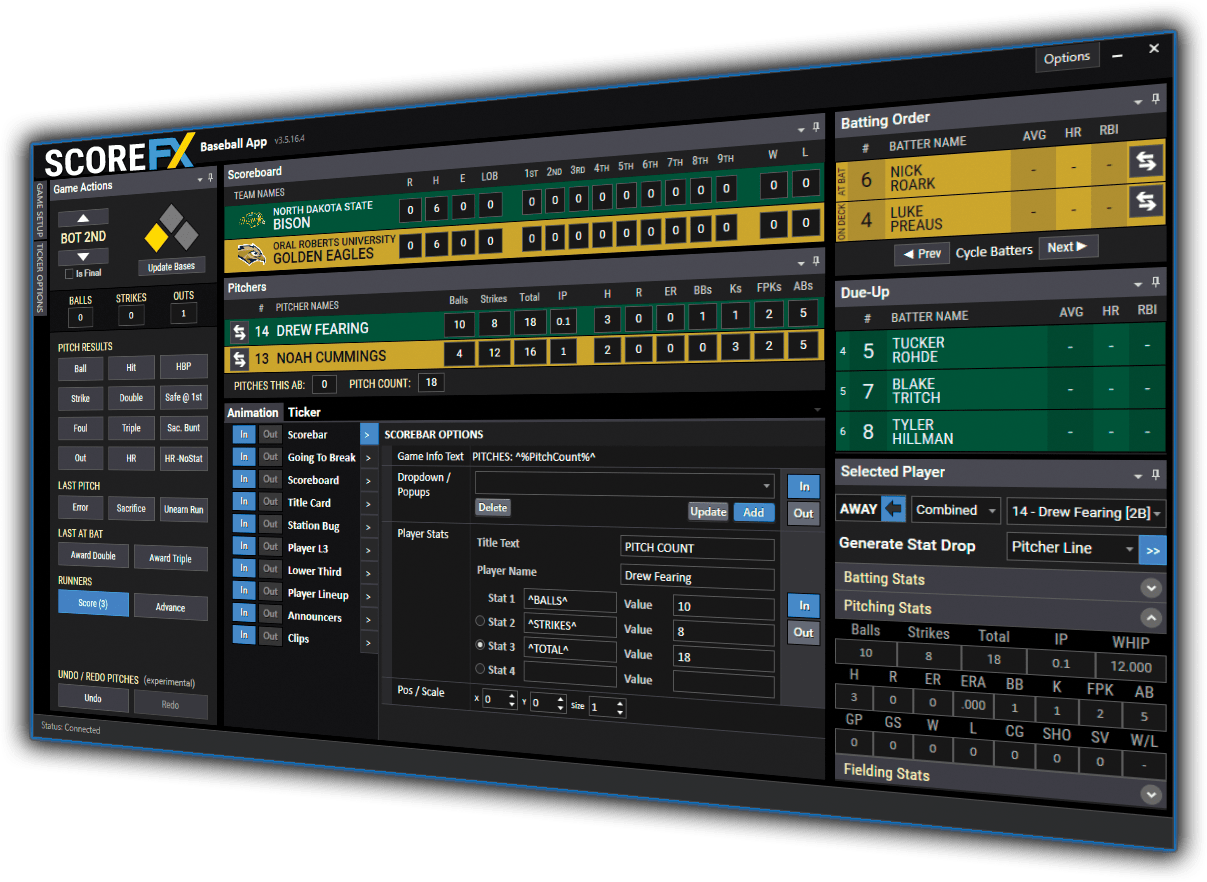
Task: Increase the Pos X stepper value
Action: point(514,697)
